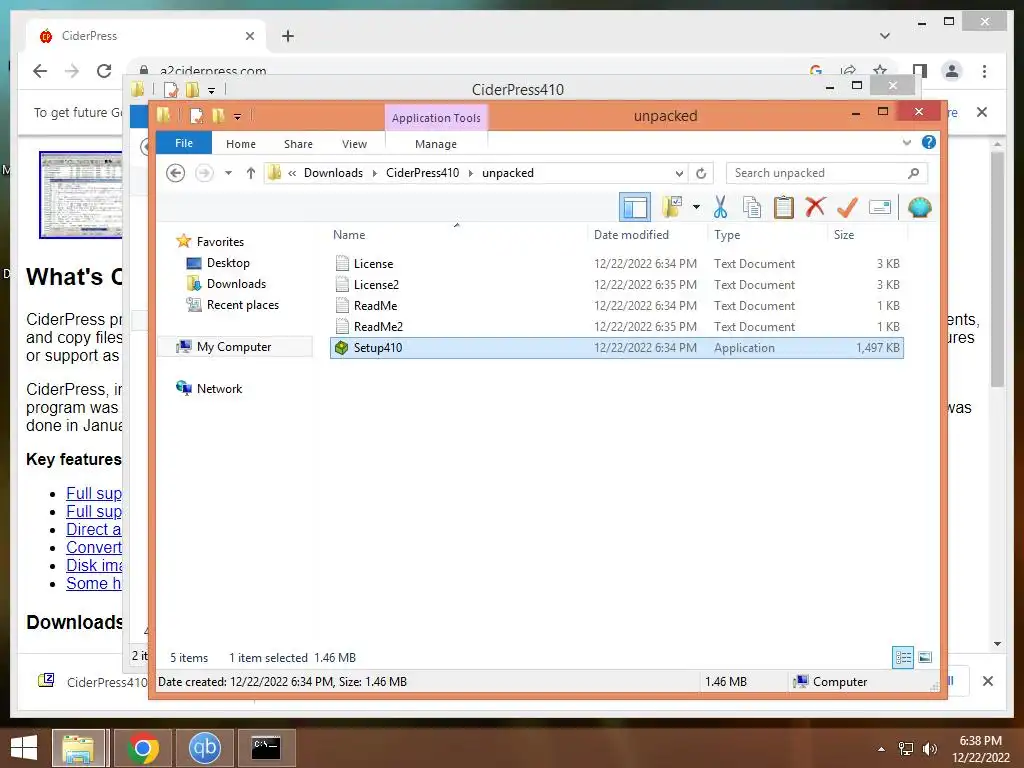Click breadcrumb arrow after Downloads
1024x768 pixels.
(375, 173)
